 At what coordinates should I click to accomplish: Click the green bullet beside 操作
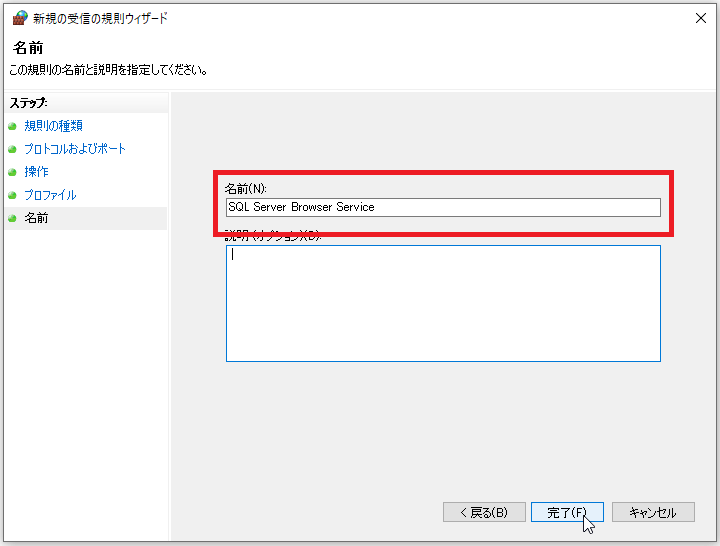coord(12,172)
